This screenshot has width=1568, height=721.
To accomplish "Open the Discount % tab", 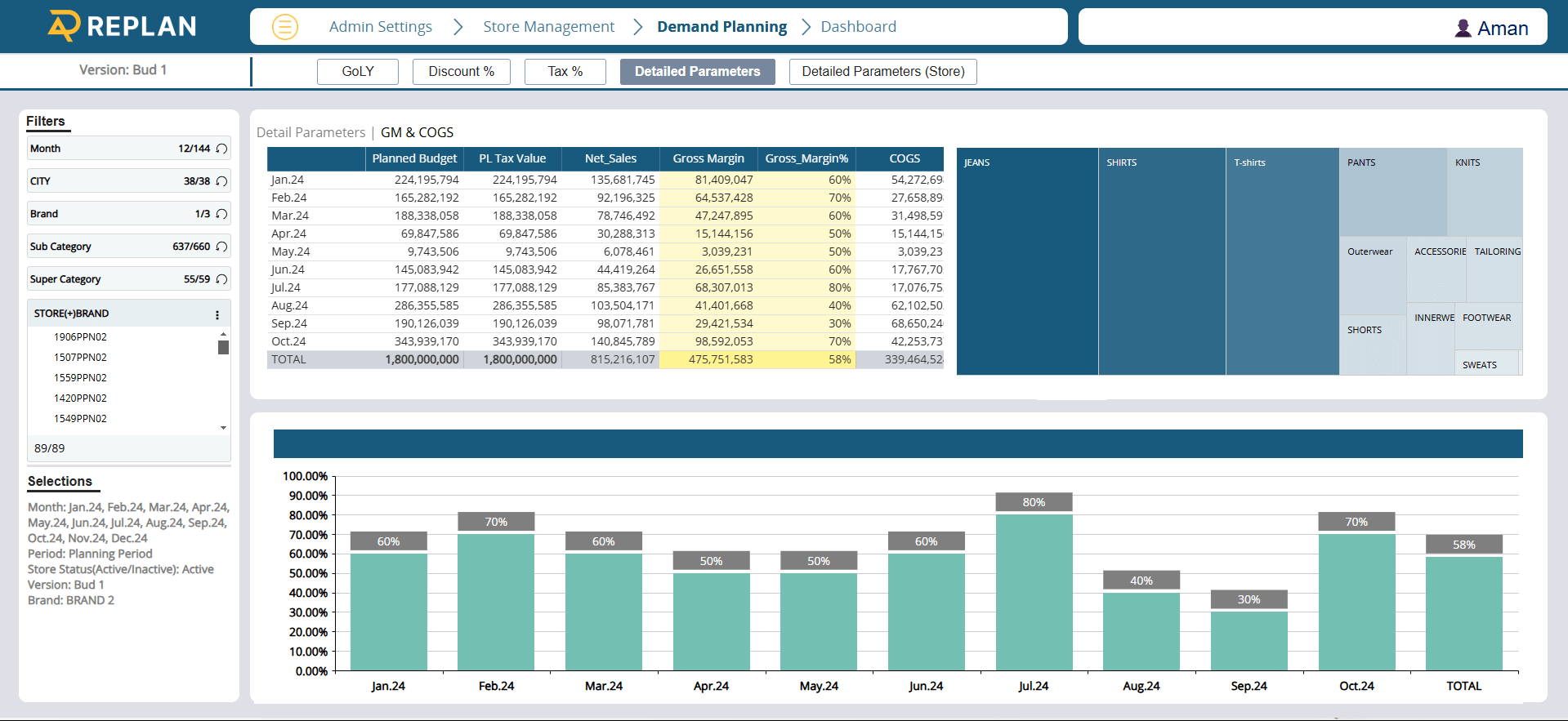I will pos(461,72).
